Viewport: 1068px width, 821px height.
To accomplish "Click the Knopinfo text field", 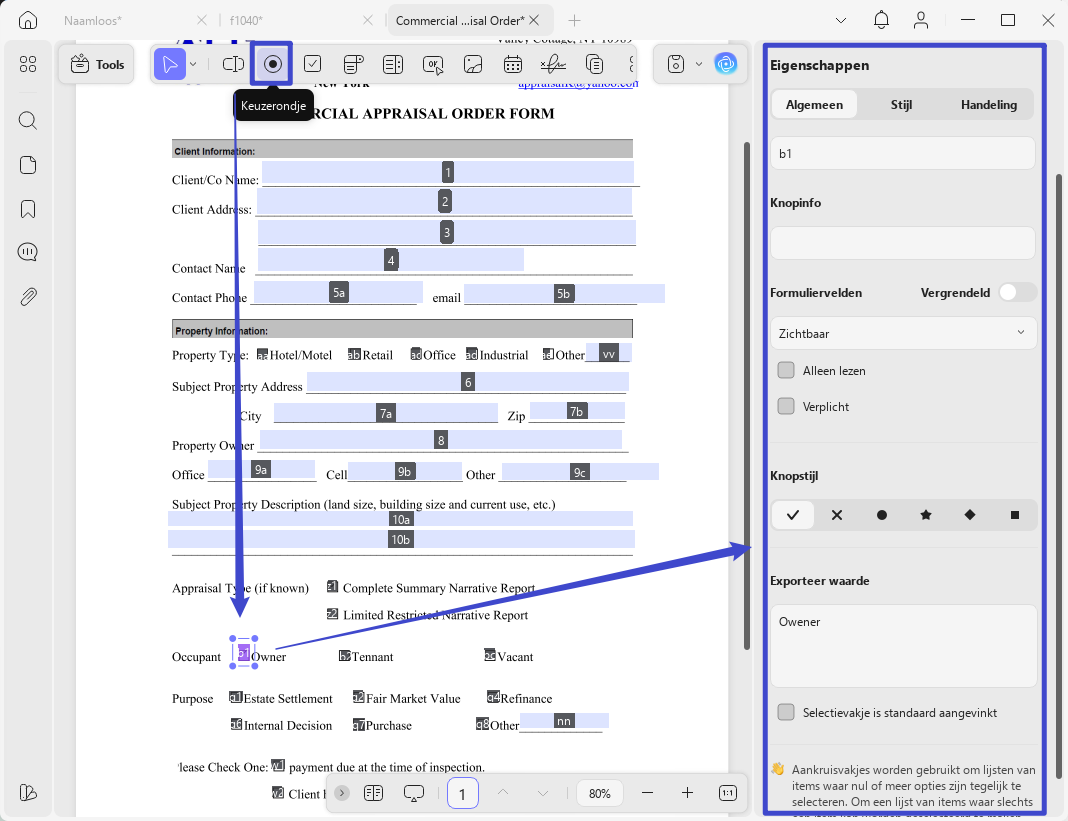I will 902,243.
